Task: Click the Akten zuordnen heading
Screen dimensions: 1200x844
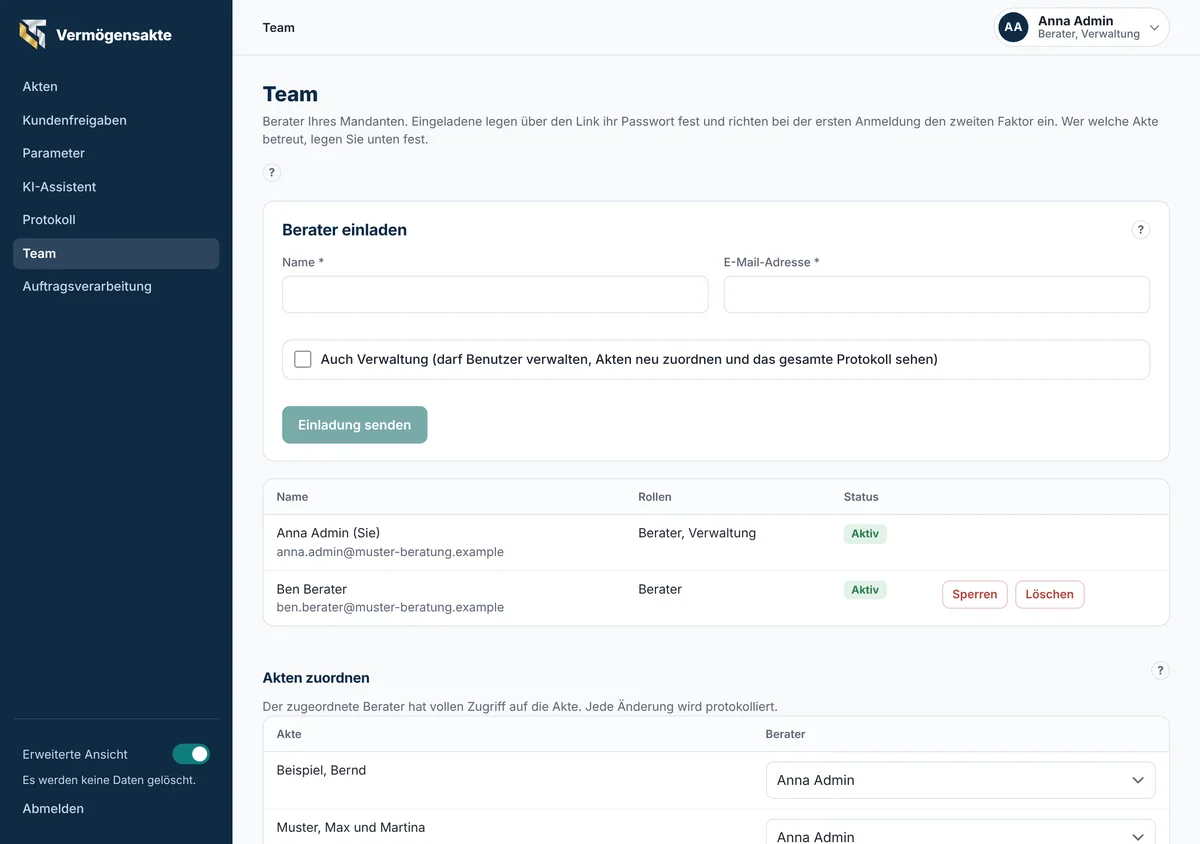Action: pos(316,678)
